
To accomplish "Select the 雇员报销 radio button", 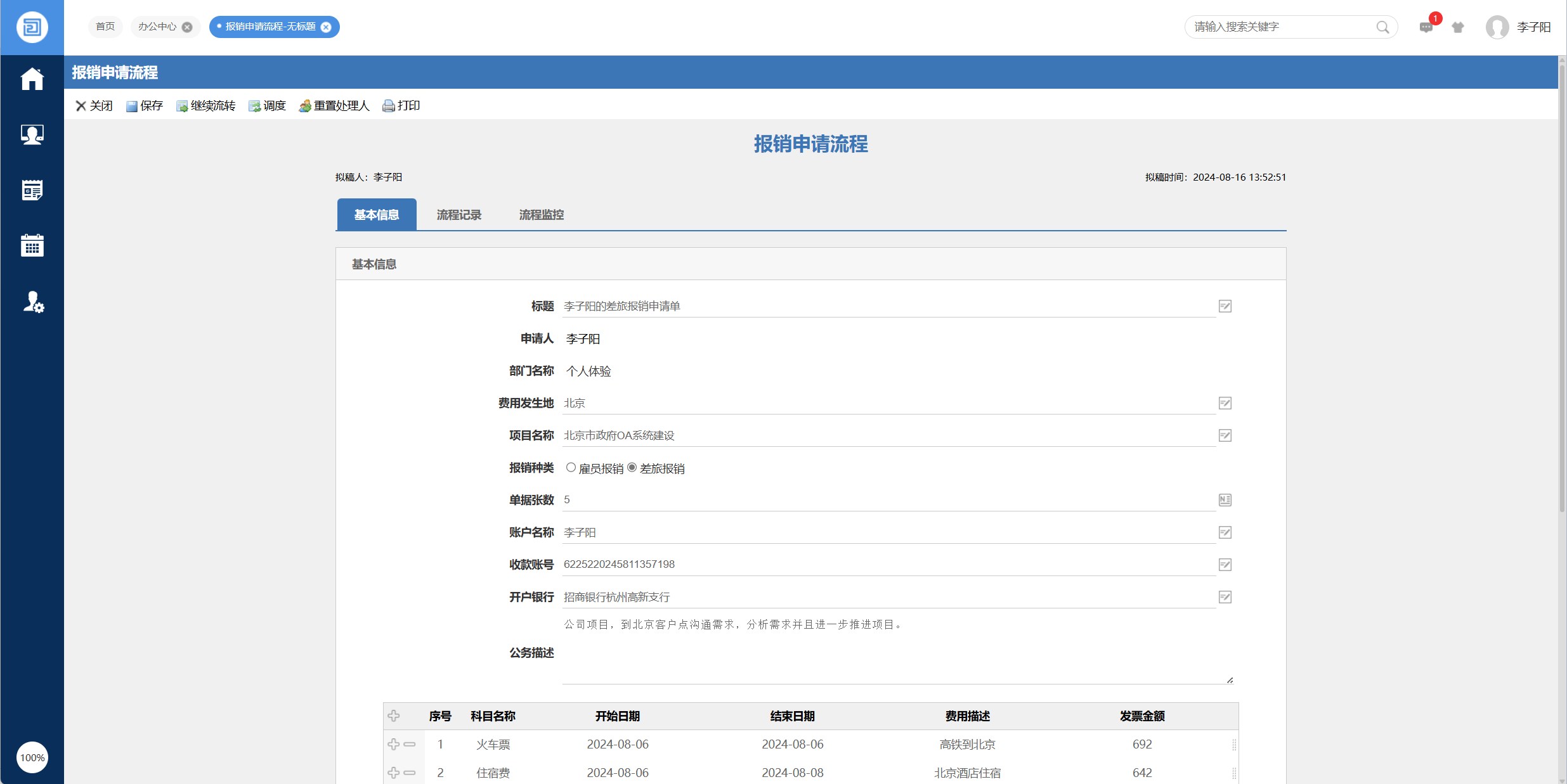I will tap(571, 468).
